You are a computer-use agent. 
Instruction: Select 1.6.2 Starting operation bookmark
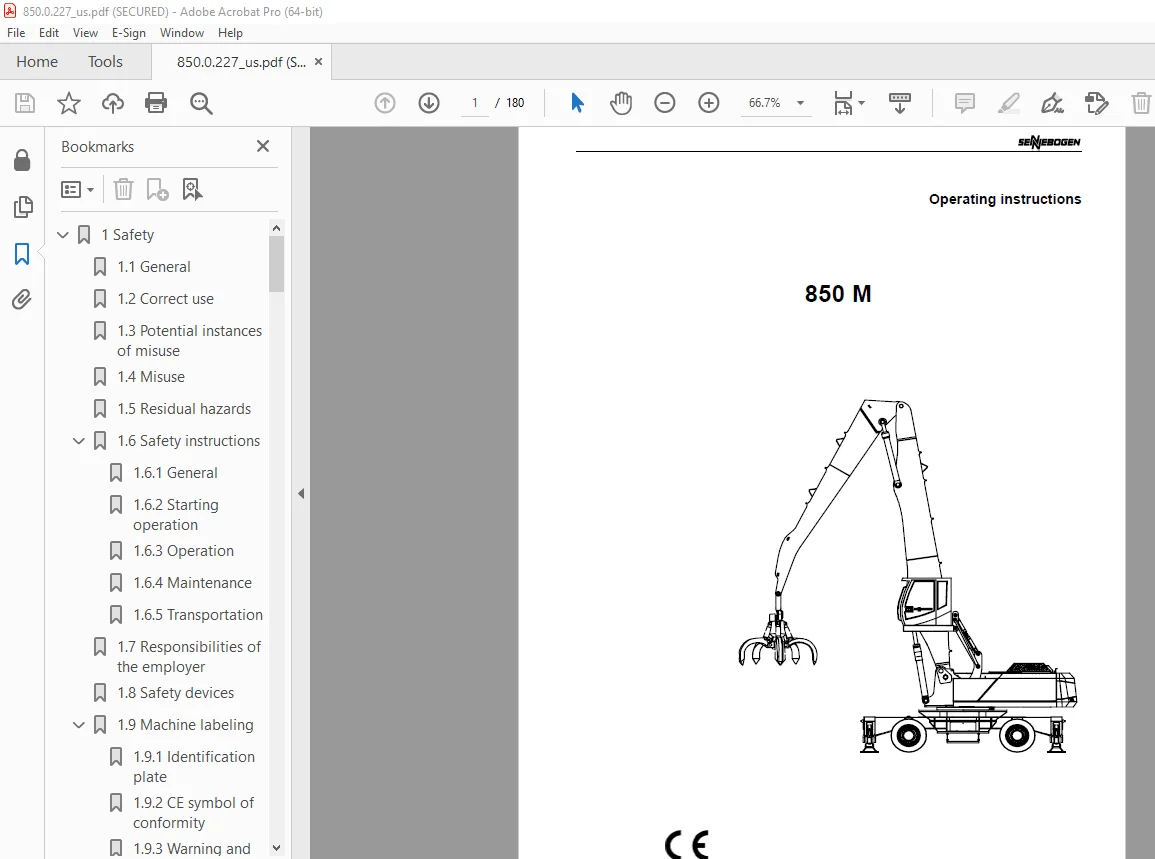[175, 515]
